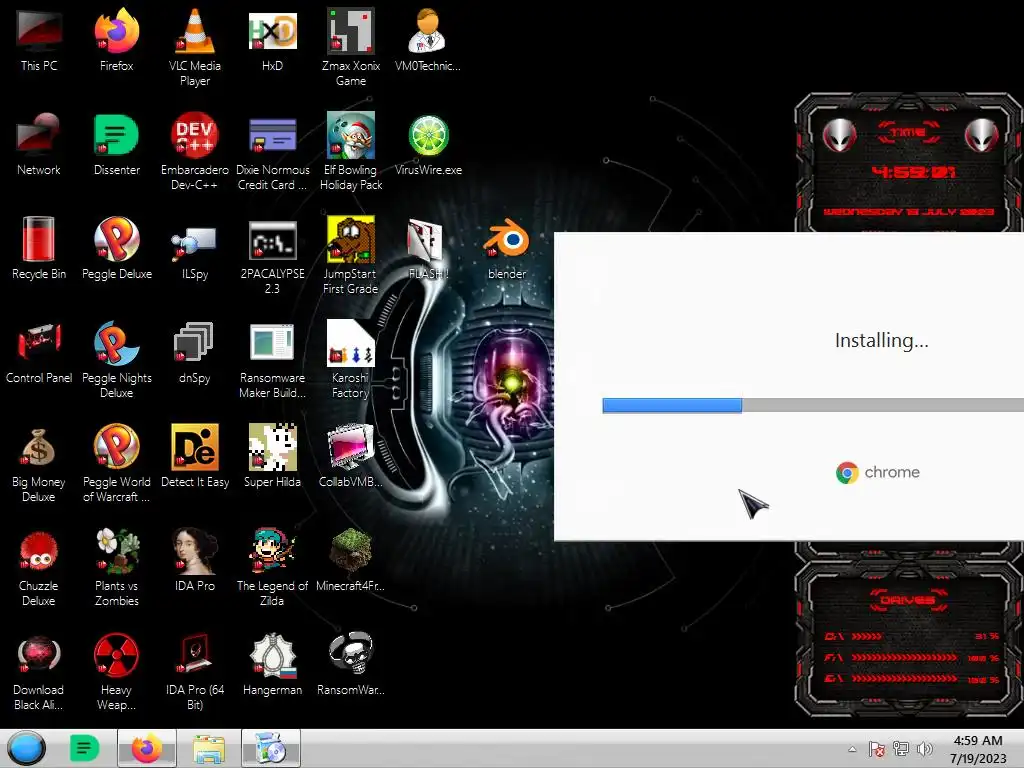Open Embarcadero Dev-C++ icon
Image resolution: width=1024 pixels, height=768 pixels.
tap(195, 152)
